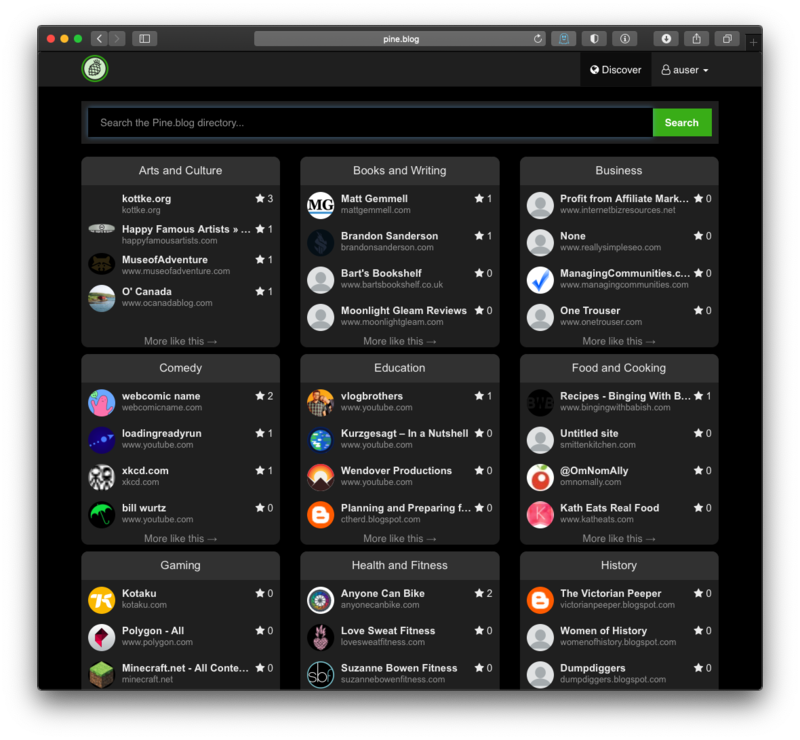Click the star beside Matt Gemmell
Image resolution: width=800 pixels, height=740 pixels.
pos(479,199)
